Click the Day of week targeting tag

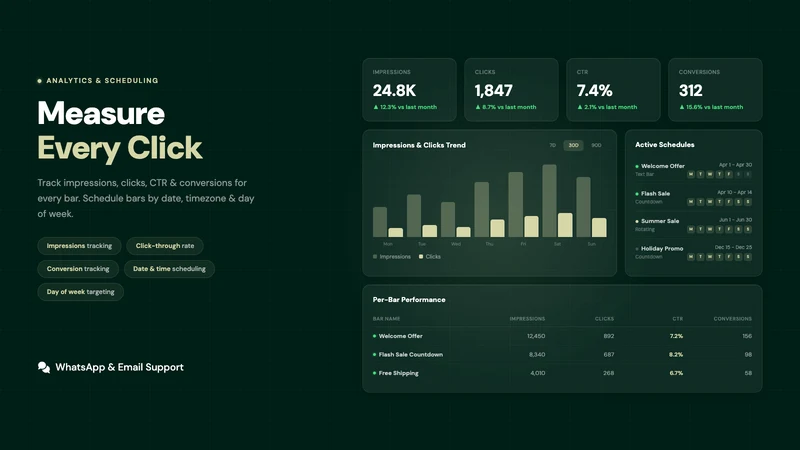coord(81,292)
